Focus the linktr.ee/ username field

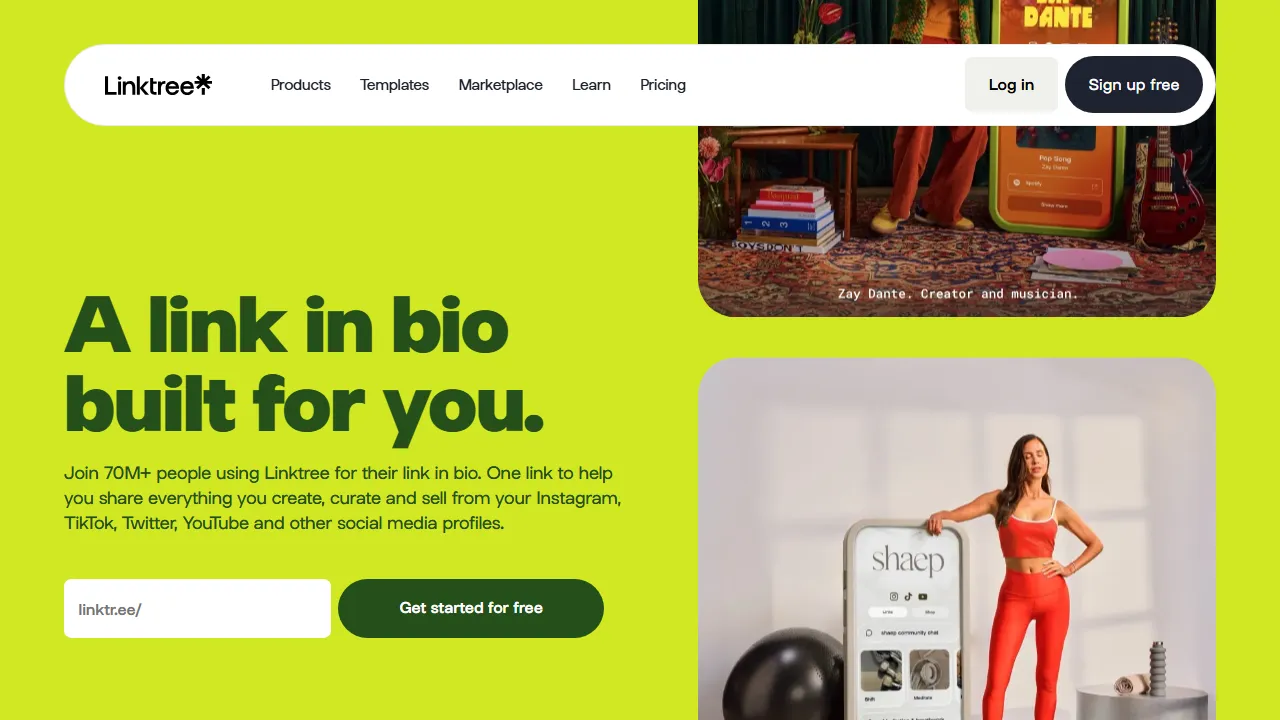(197, 608)
